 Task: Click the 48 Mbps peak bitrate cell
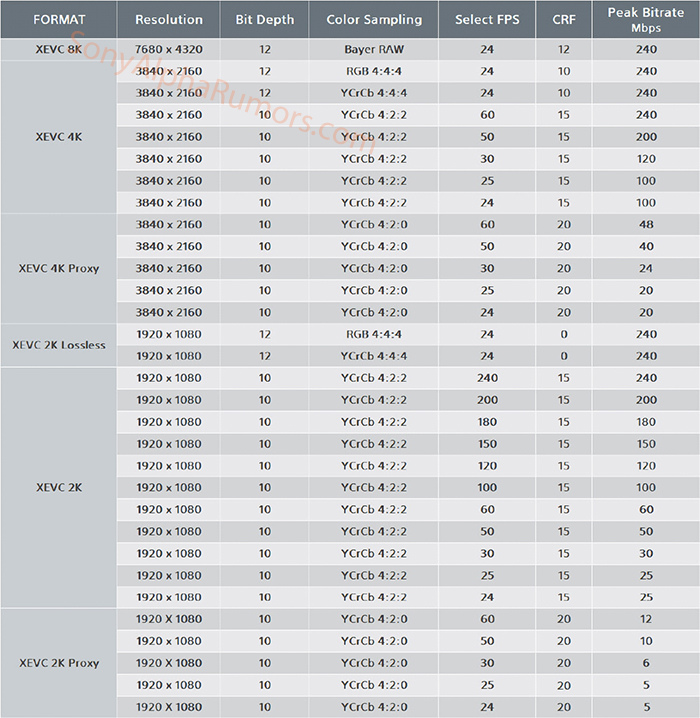coord(645,225)
